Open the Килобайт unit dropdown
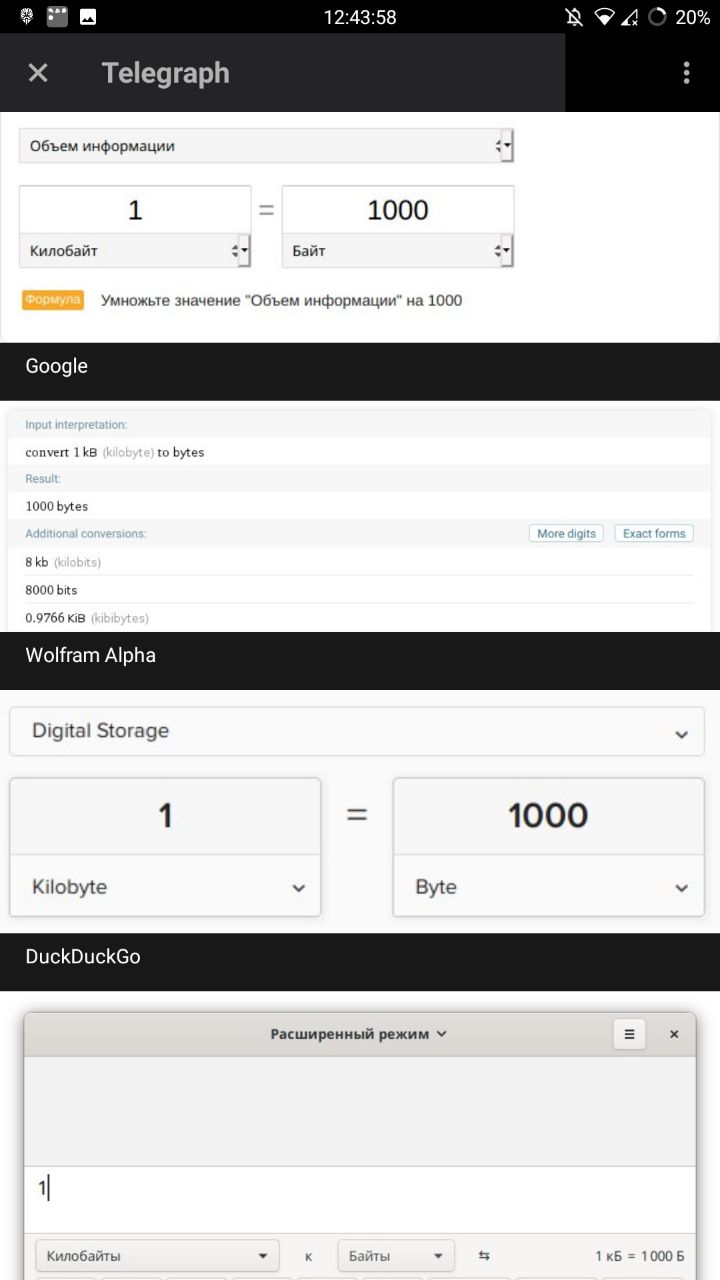720x1280 pixels. (135, 251)
